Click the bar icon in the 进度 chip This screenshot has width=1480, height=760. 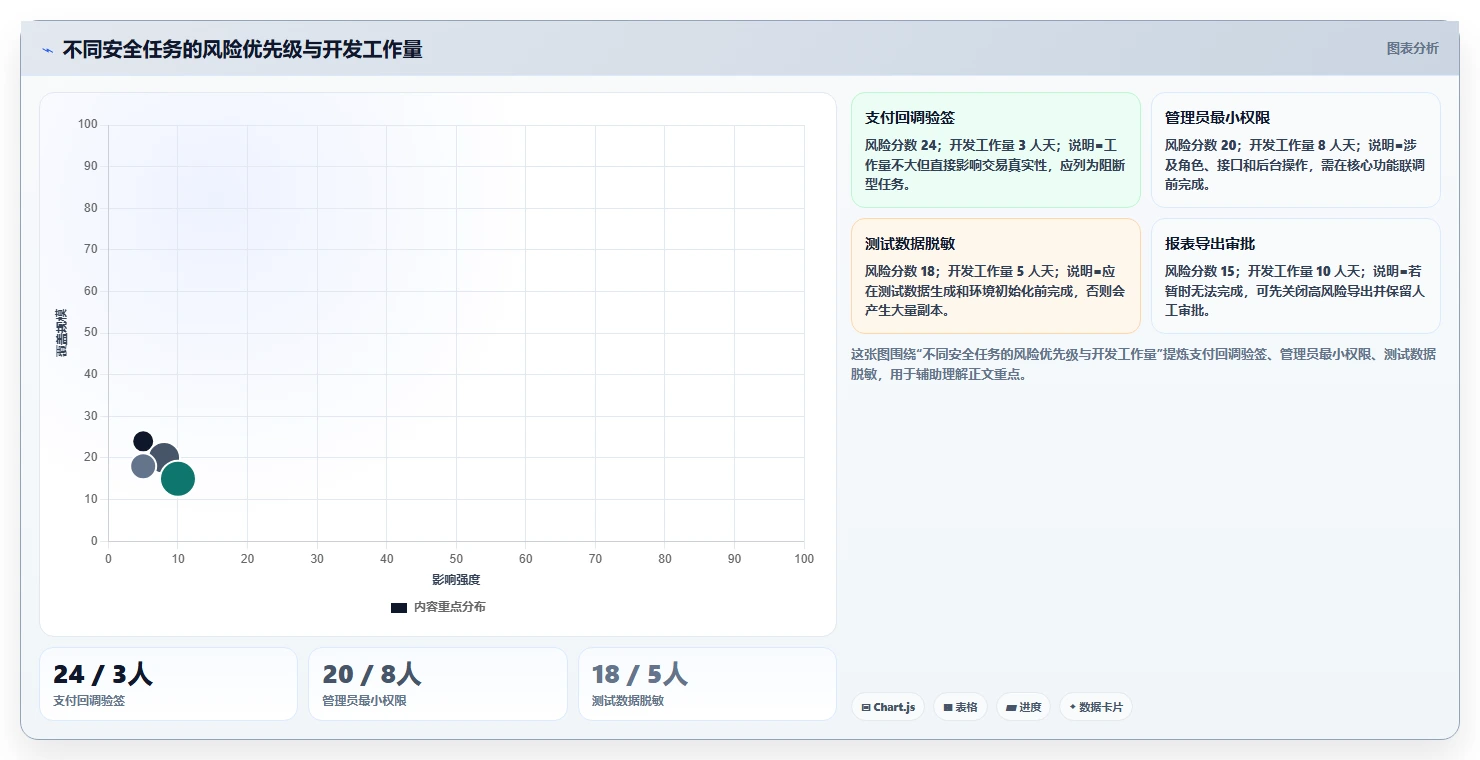click(1011, 707)
